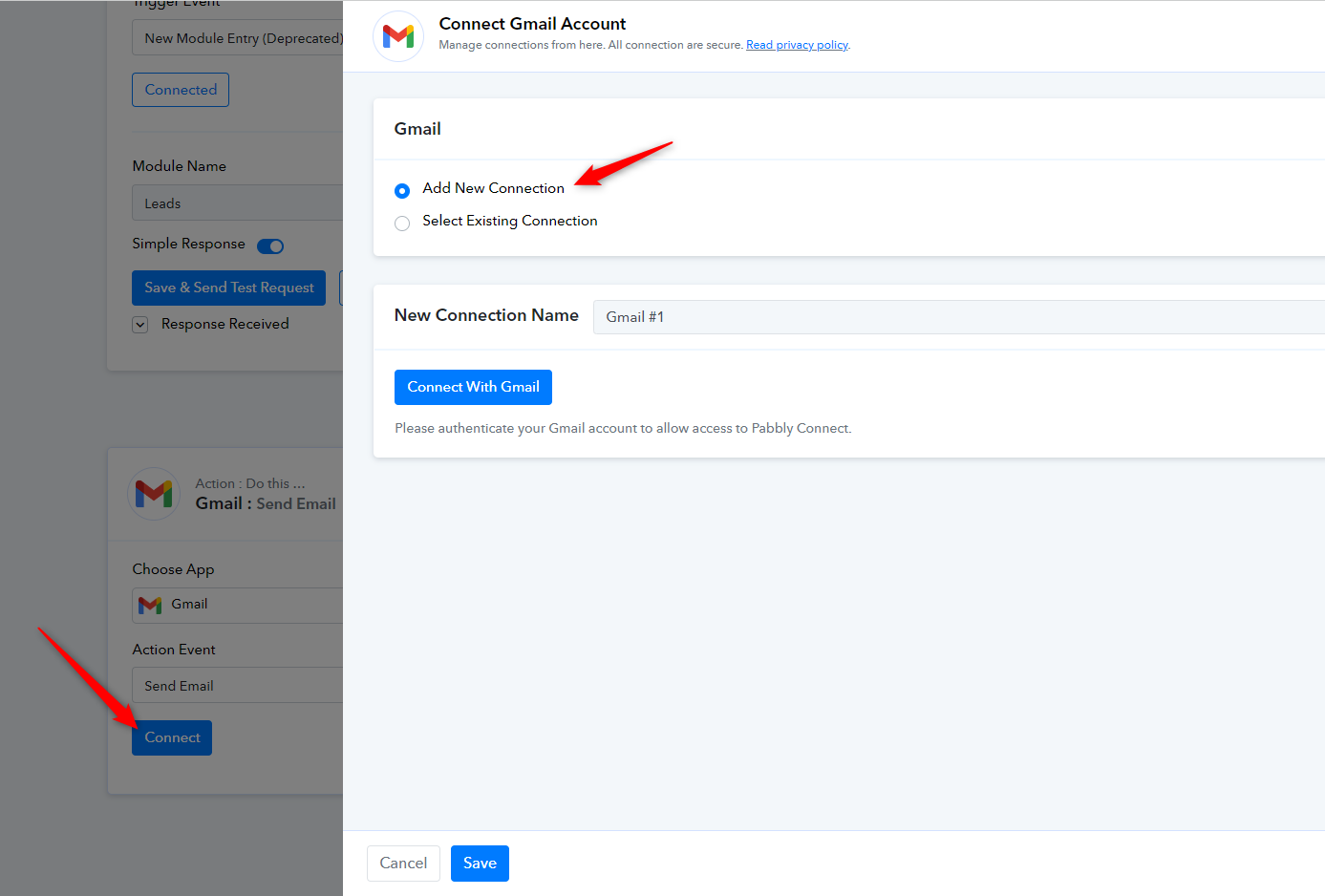Click the 'Please authenticate your Gmail account' note
The width and height of the screenshot is (1325, 896).
click(x=623, y=428)
